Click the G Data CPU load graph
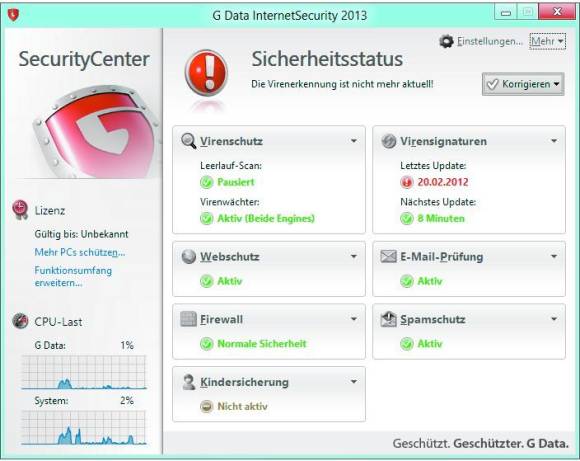This screenshot has height=461, width=580. [84, 372]
